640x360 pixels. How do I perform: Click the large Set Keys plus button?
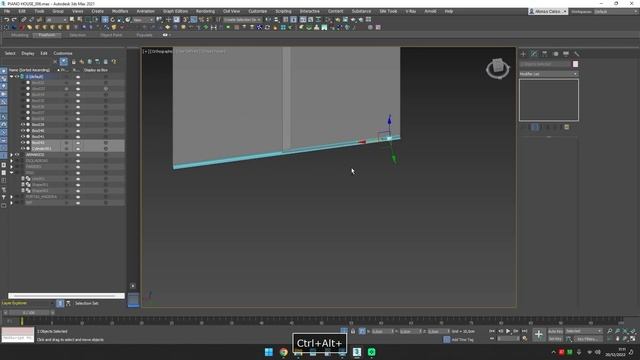(539, 335)
